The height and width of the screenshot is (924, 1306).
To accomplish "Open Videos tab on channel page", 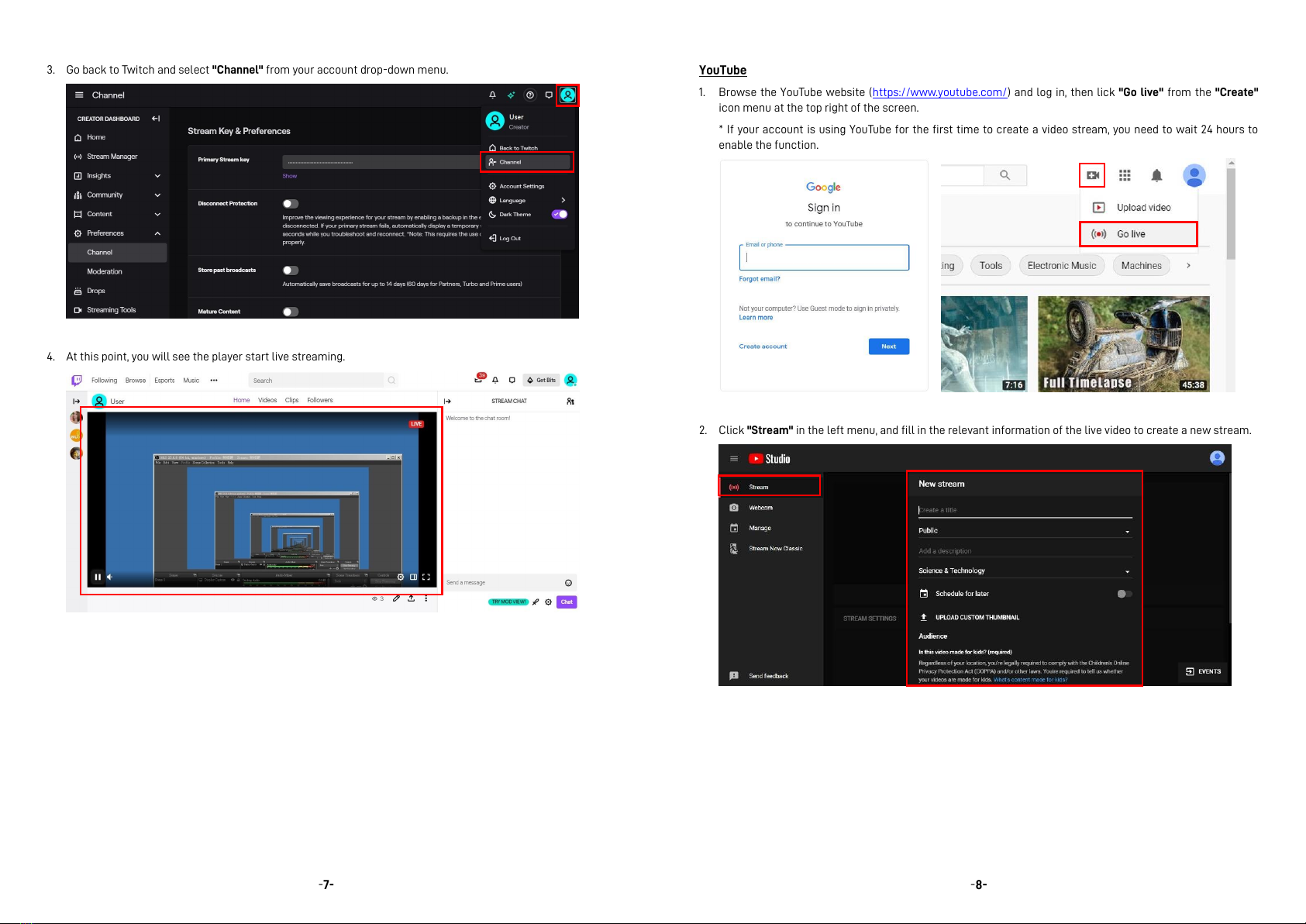I will coord(267,400).
